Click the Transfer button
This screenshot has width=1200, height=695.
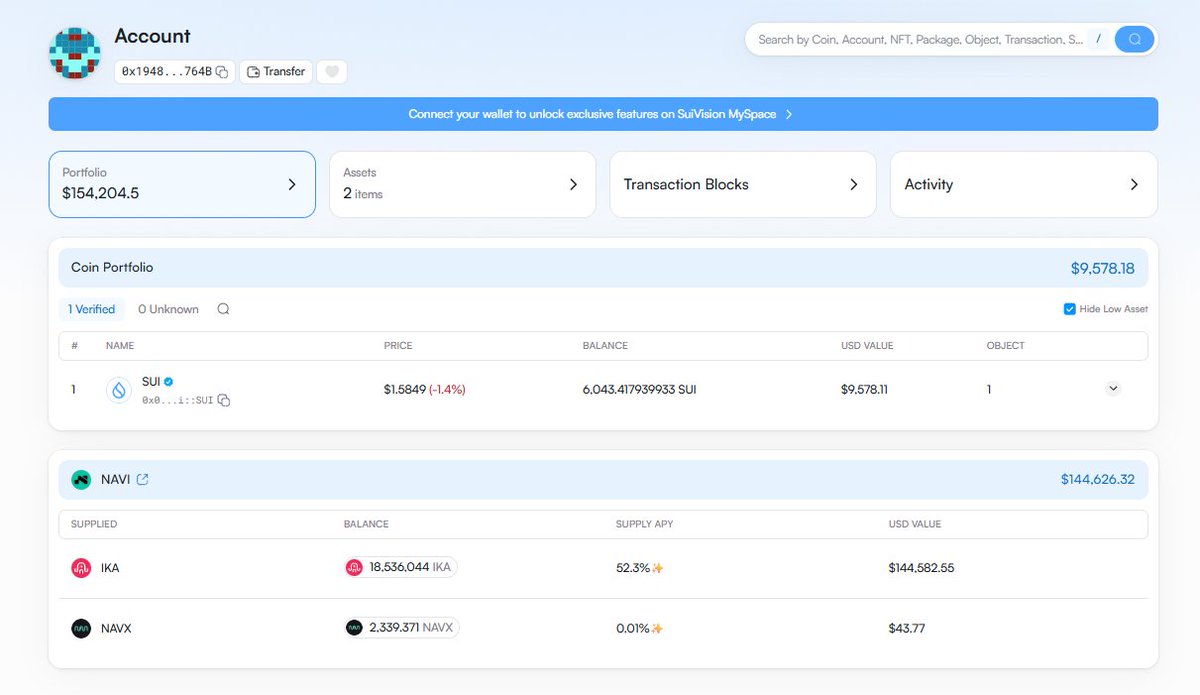(x=276, y=72)
